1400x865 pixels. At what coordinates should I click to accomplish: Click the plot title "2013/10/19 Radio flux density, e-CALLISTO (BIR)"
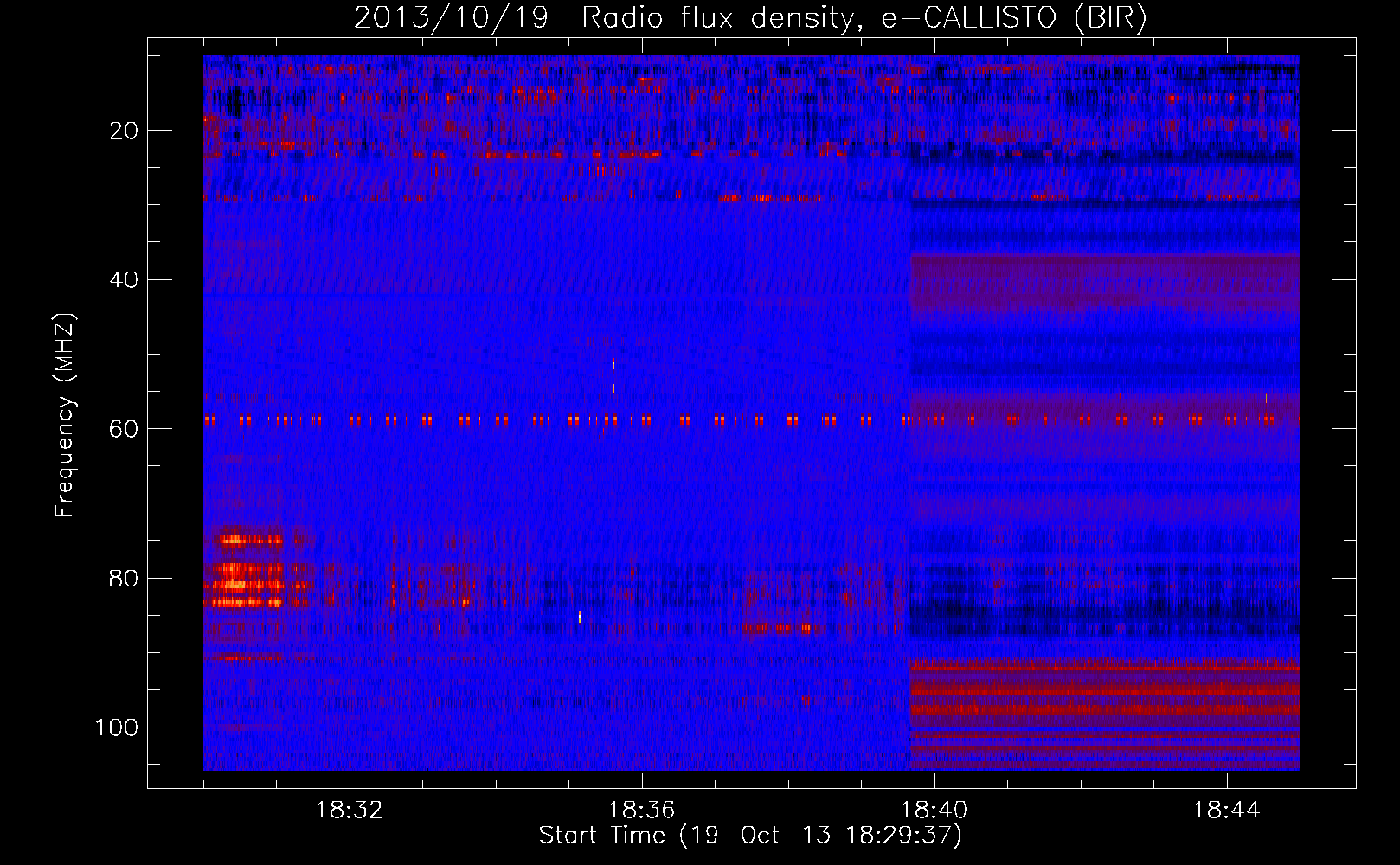tap(750, 17)
